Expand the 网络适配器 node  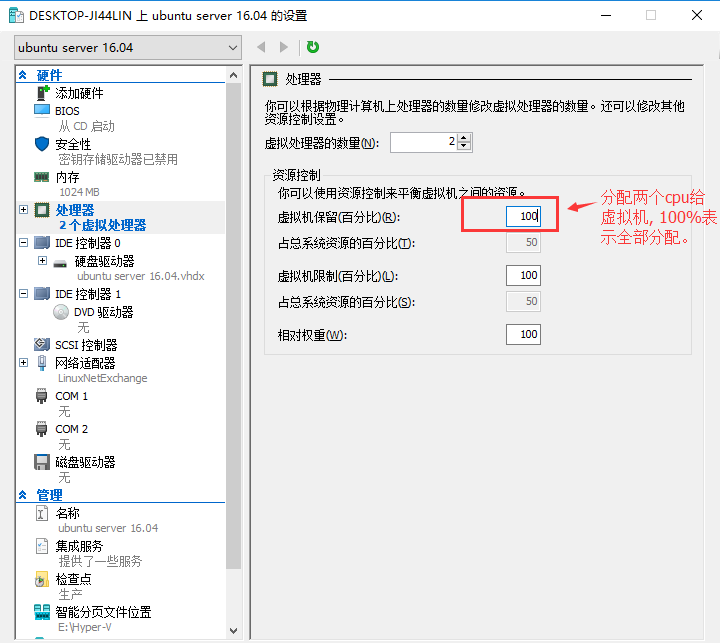click(23, 363)
